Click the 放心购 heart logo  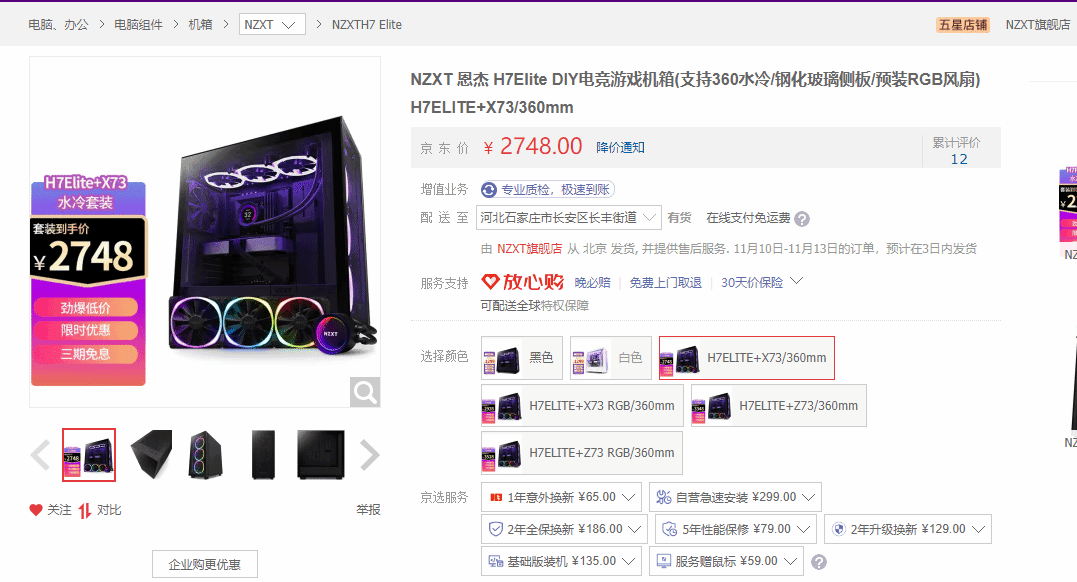pos(490,282)
